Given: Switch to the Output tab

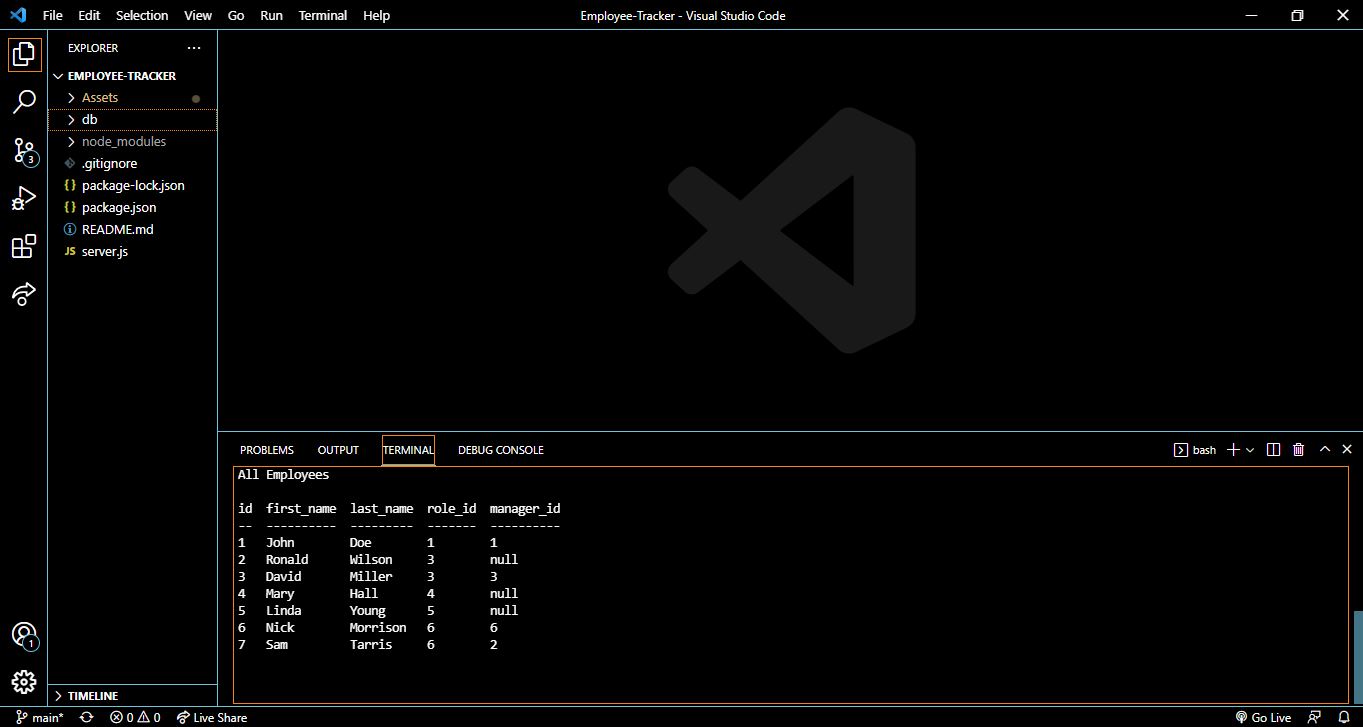Looking at the screenshot, I should point(338,450).
